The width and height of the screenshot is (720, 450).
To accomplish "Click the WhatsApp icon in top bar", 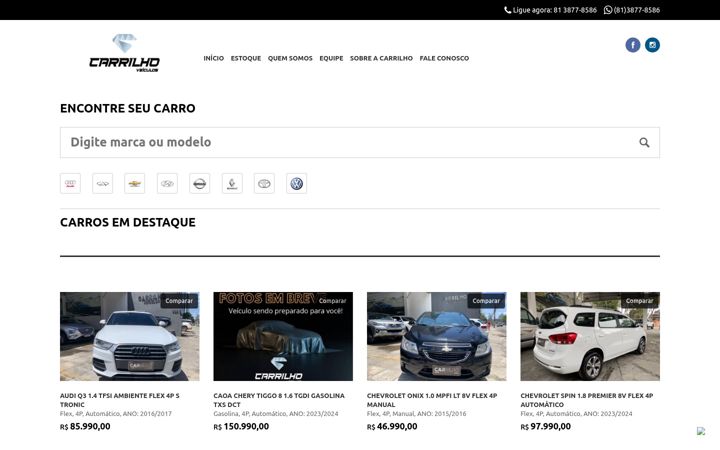I will pos(608,10).
